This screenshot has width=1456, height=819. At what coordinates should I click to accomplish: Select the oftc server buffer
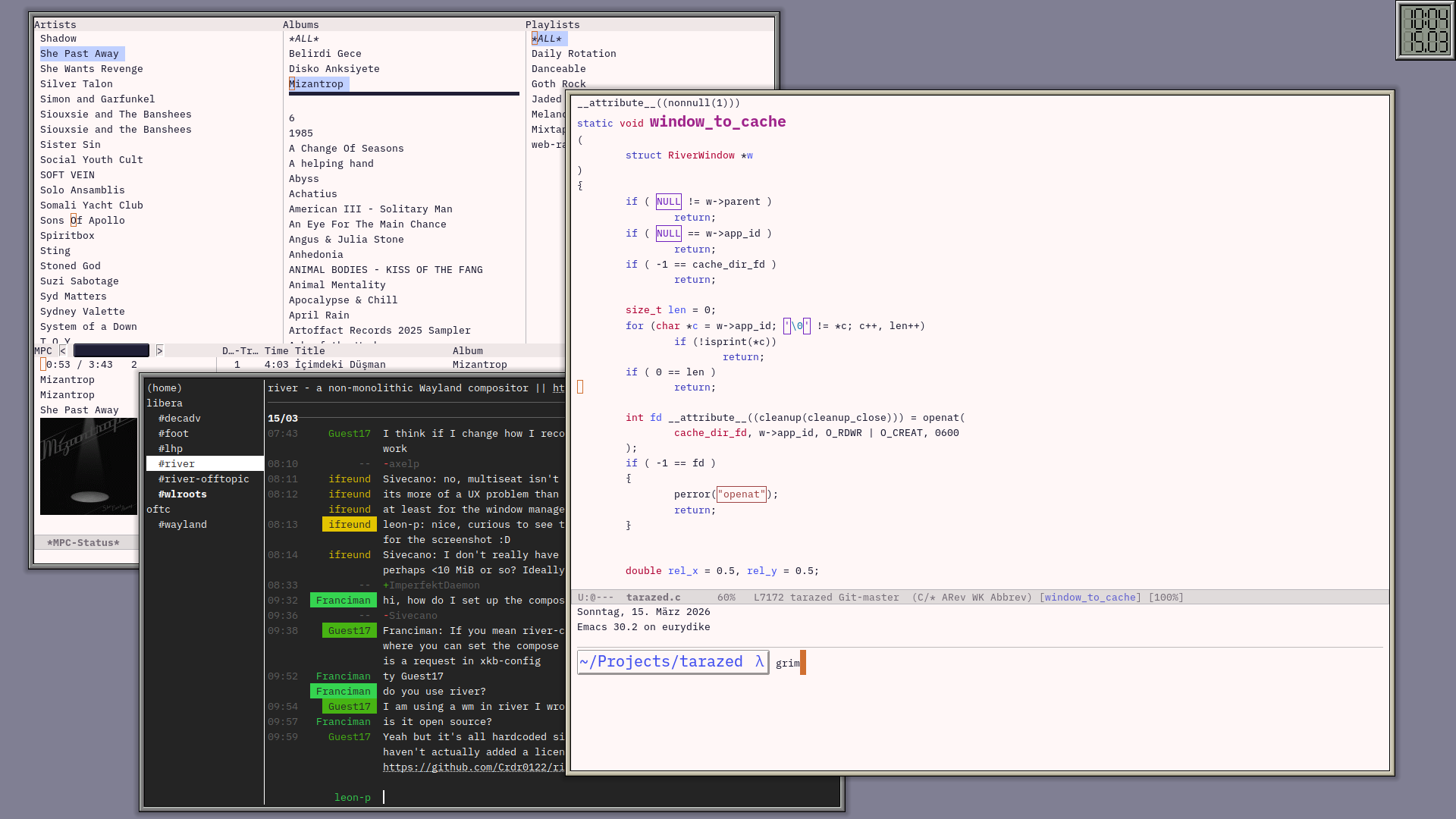(x=158, y=510)
